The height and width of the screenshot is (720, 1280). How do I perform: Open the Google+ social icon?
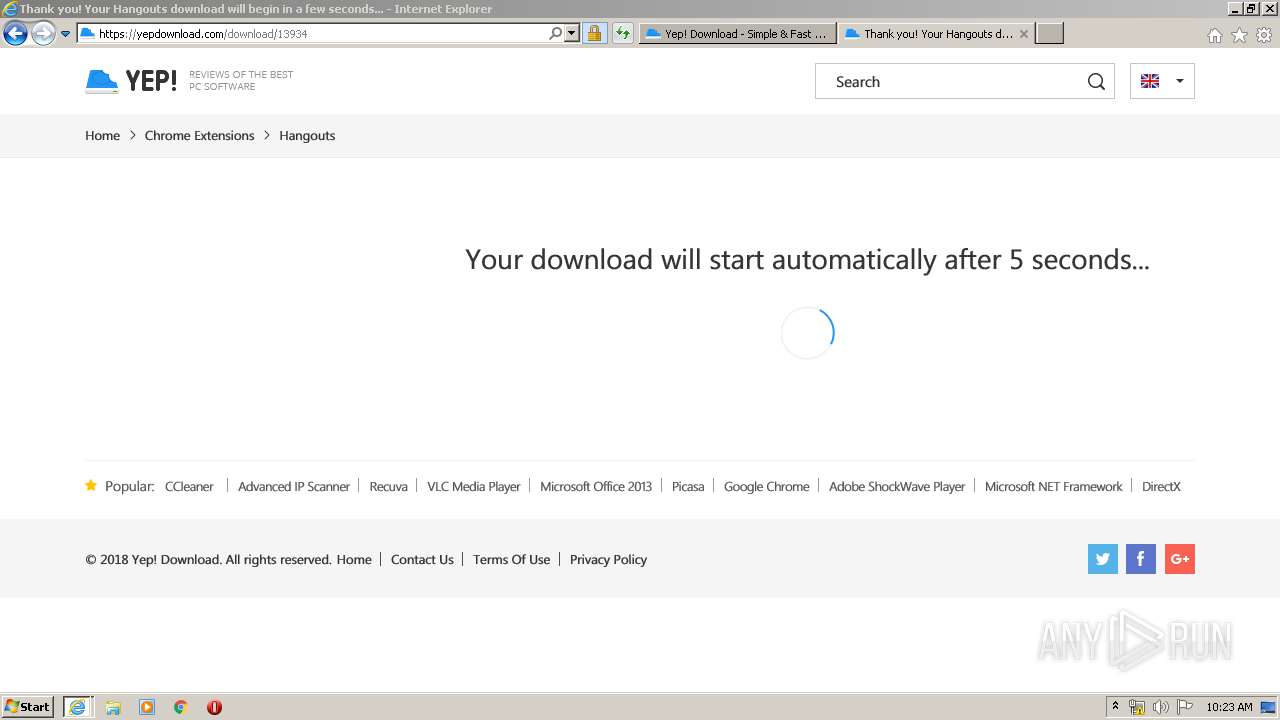click(1180, 559)
